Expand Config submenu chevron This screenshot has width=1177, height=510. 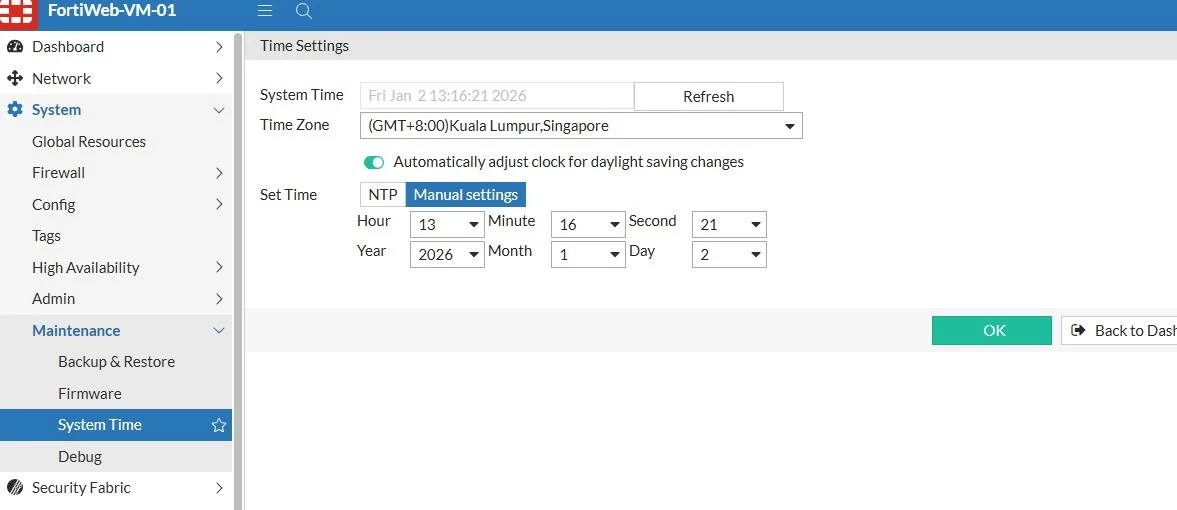(219, 204)
